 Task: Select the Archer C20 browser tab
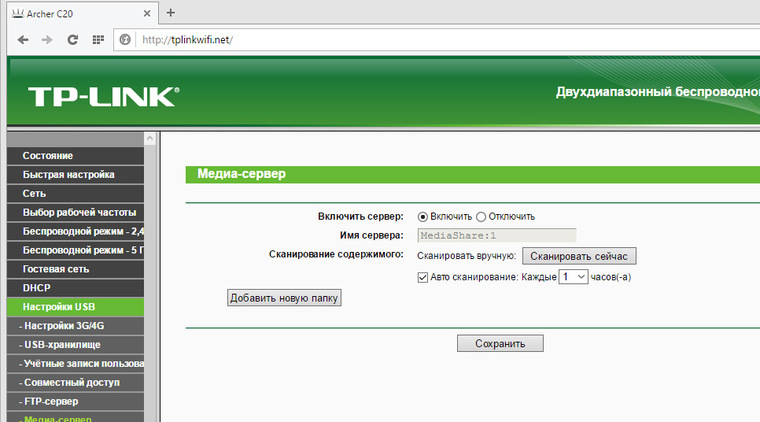click(81, 14)
